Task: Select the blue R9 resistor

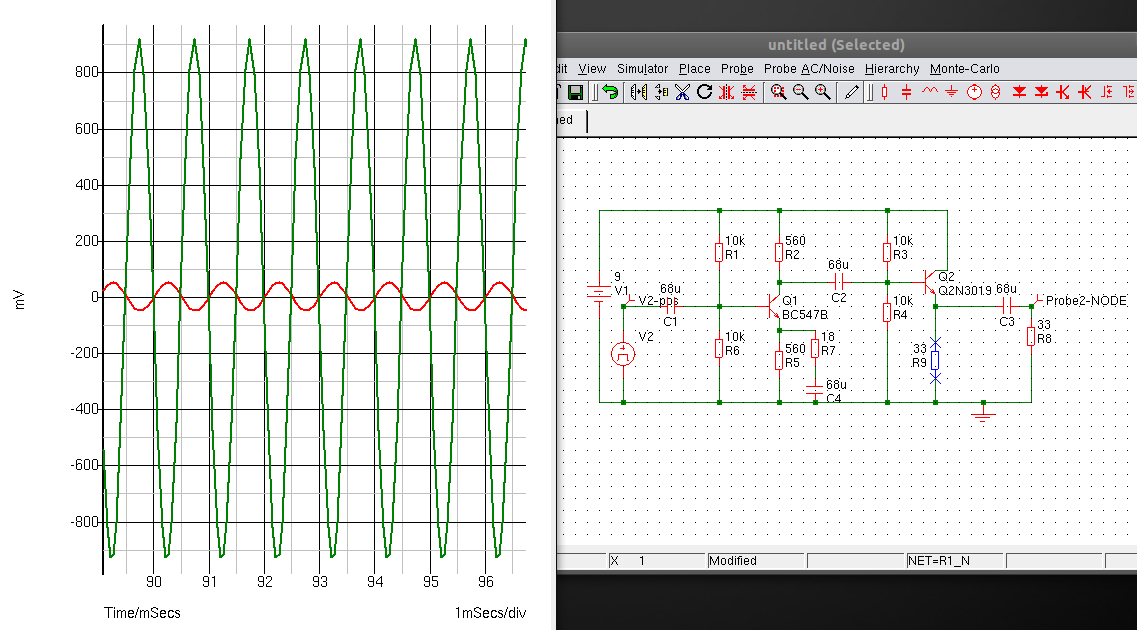Action: (x=935, y=361)
